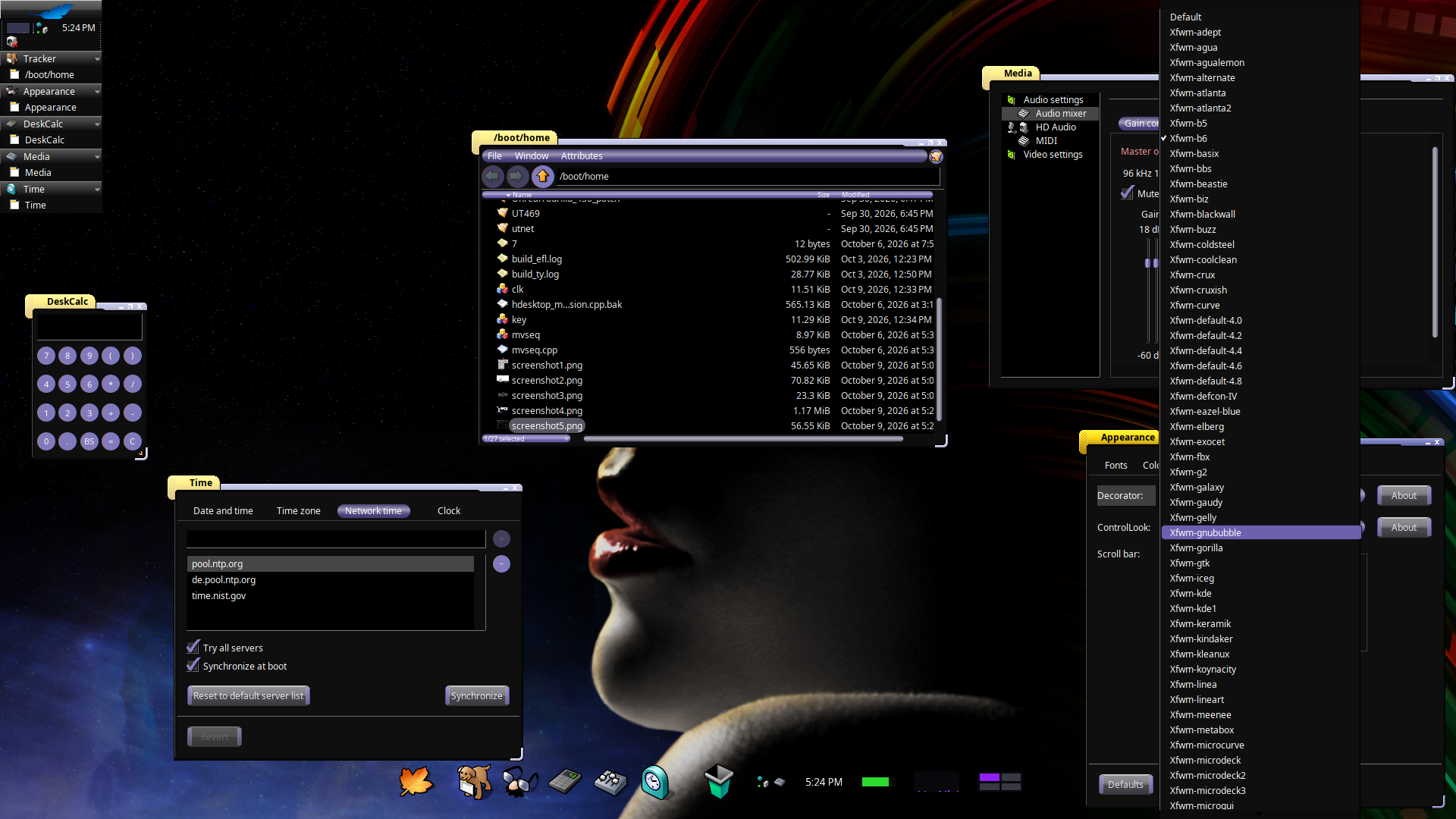1456x819 pixels.
Task: Remove server with minus button in Time
Action: (501, 564)
